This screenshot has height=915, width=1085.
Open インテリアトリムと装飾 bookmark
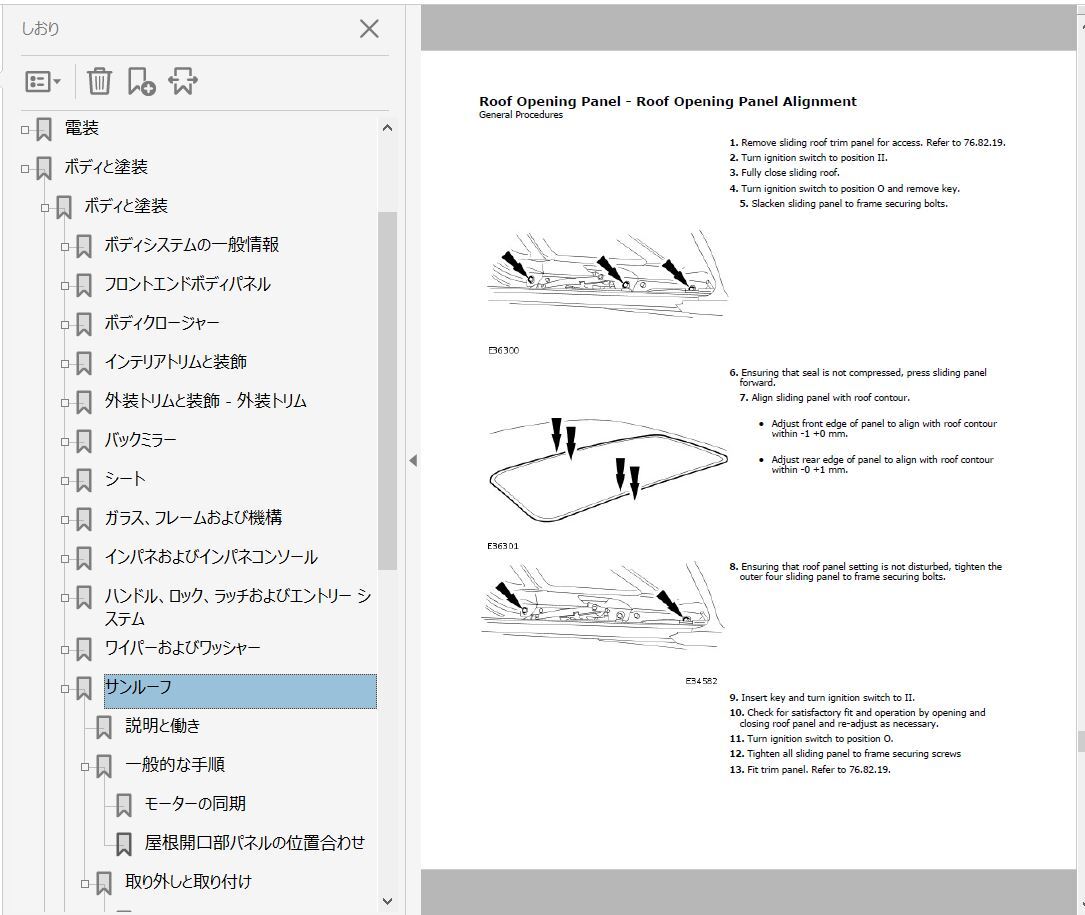click(x=176, y=361)
